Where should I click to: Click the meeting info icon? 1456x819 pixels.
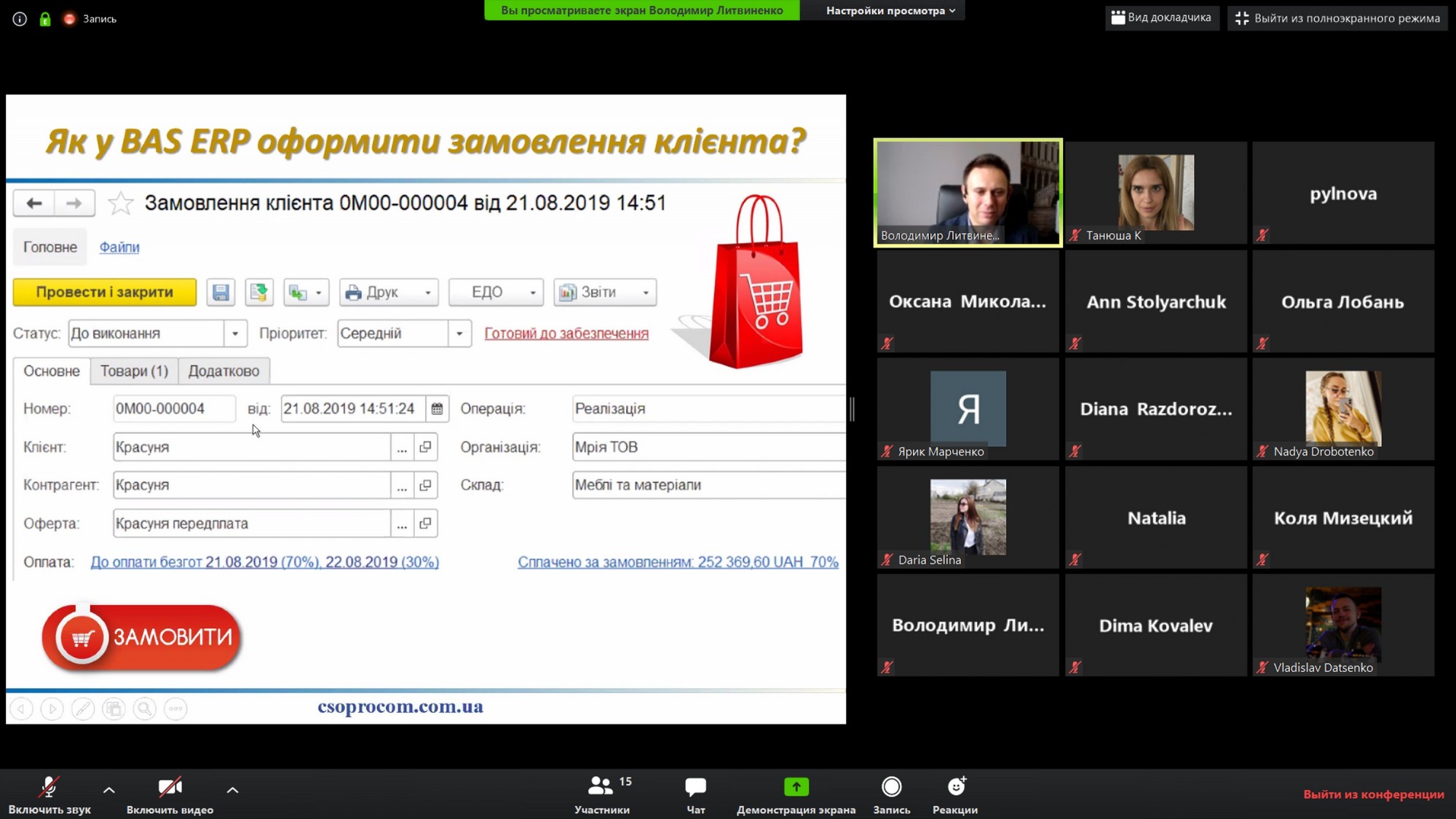click(20, 19)
